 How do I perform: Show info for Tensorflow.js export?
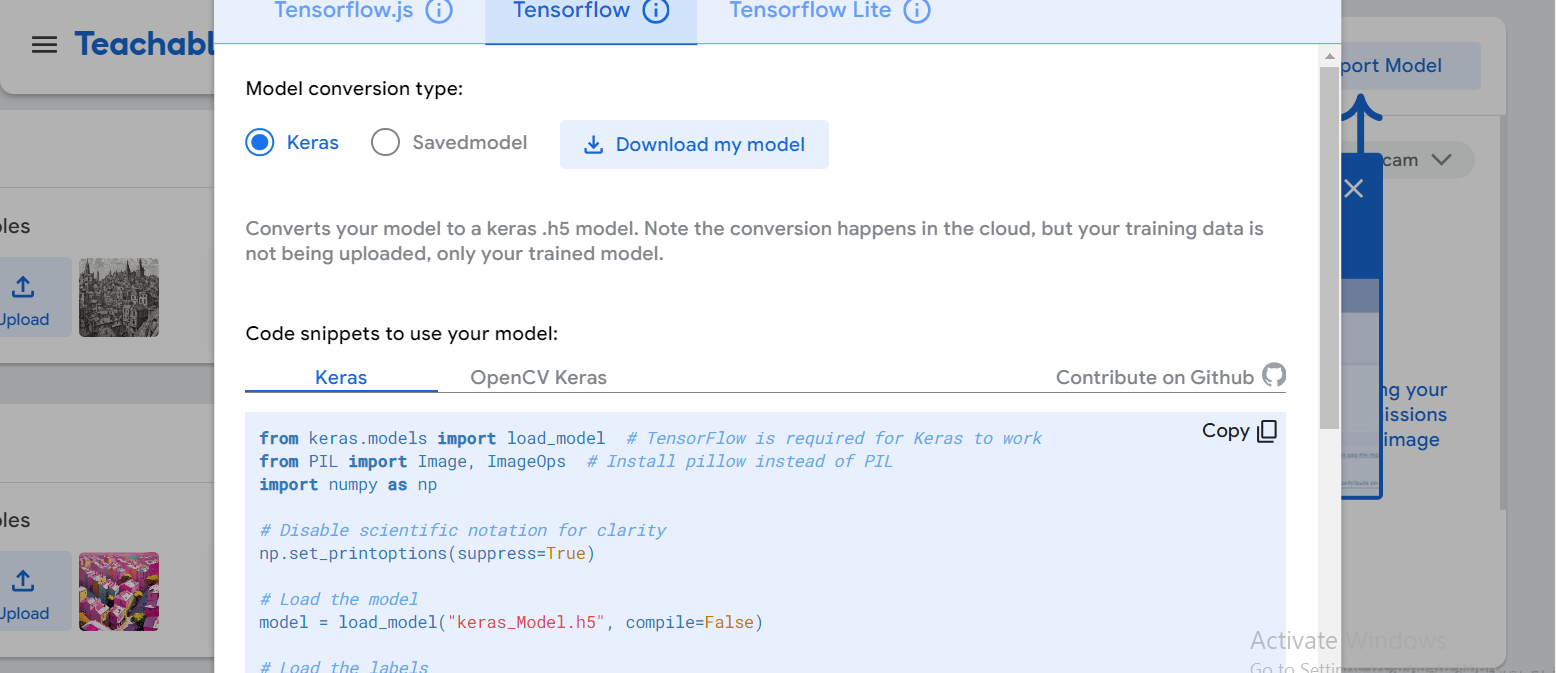pyautogui.click(x=439, y=11)
